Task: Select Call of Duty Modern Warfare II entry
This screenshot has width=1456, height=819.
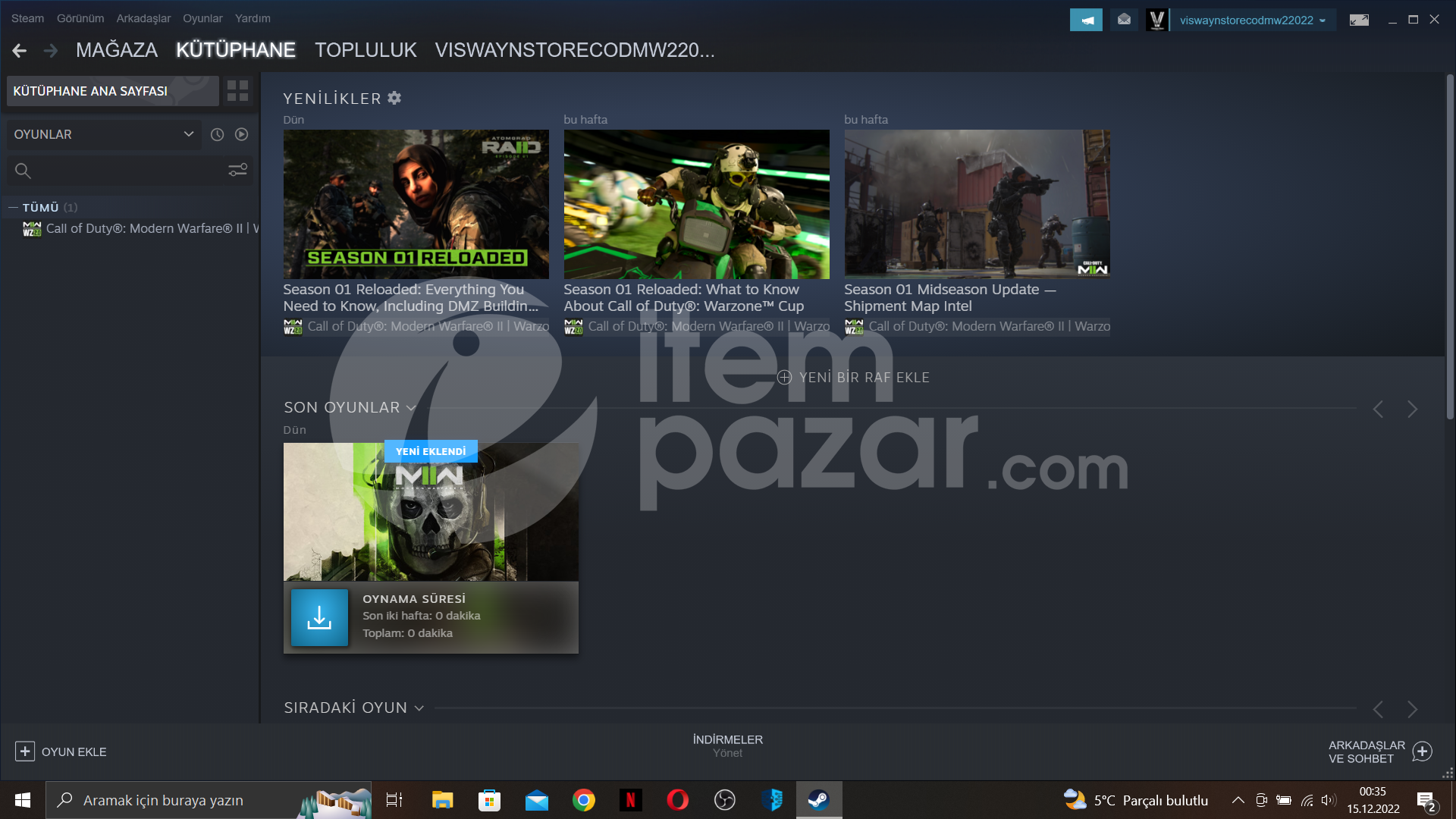Action: (x=140, y=228)
